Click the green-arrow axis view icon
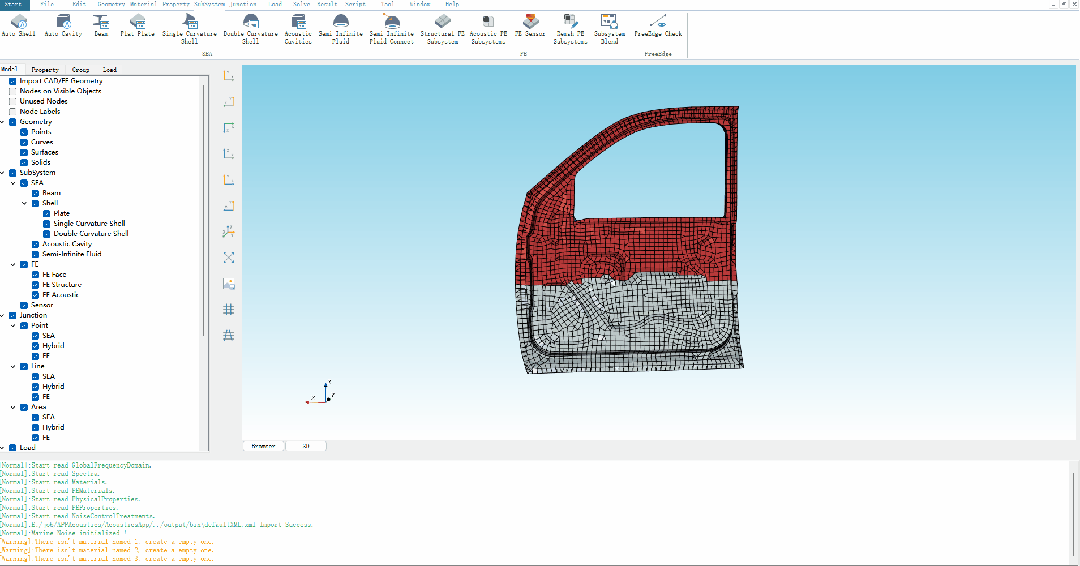 229,127
